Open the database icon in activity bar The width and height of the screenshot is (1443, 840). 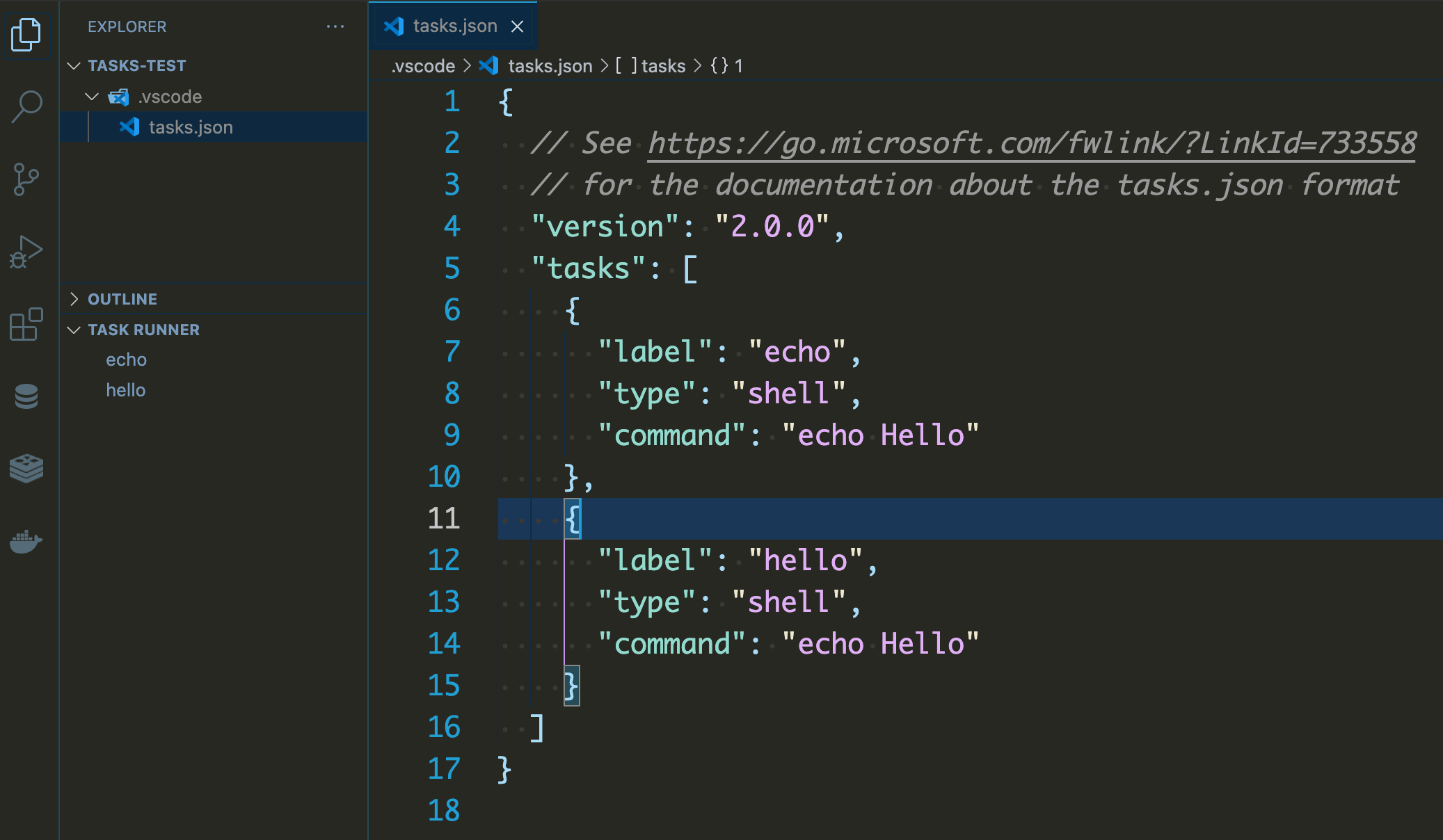(x=26, y=396)
